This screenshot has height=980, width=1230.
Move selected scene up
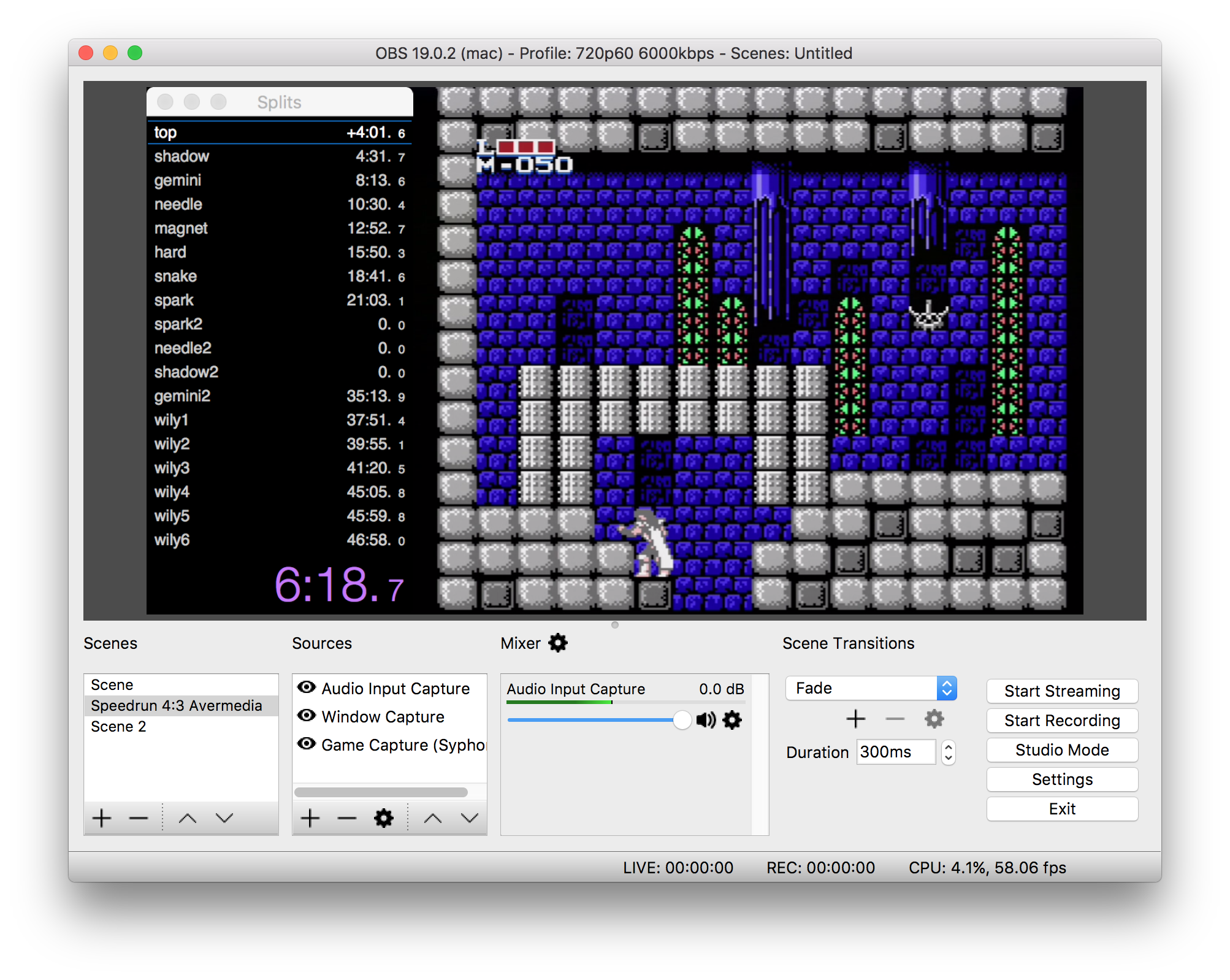(x=188, y=818)
